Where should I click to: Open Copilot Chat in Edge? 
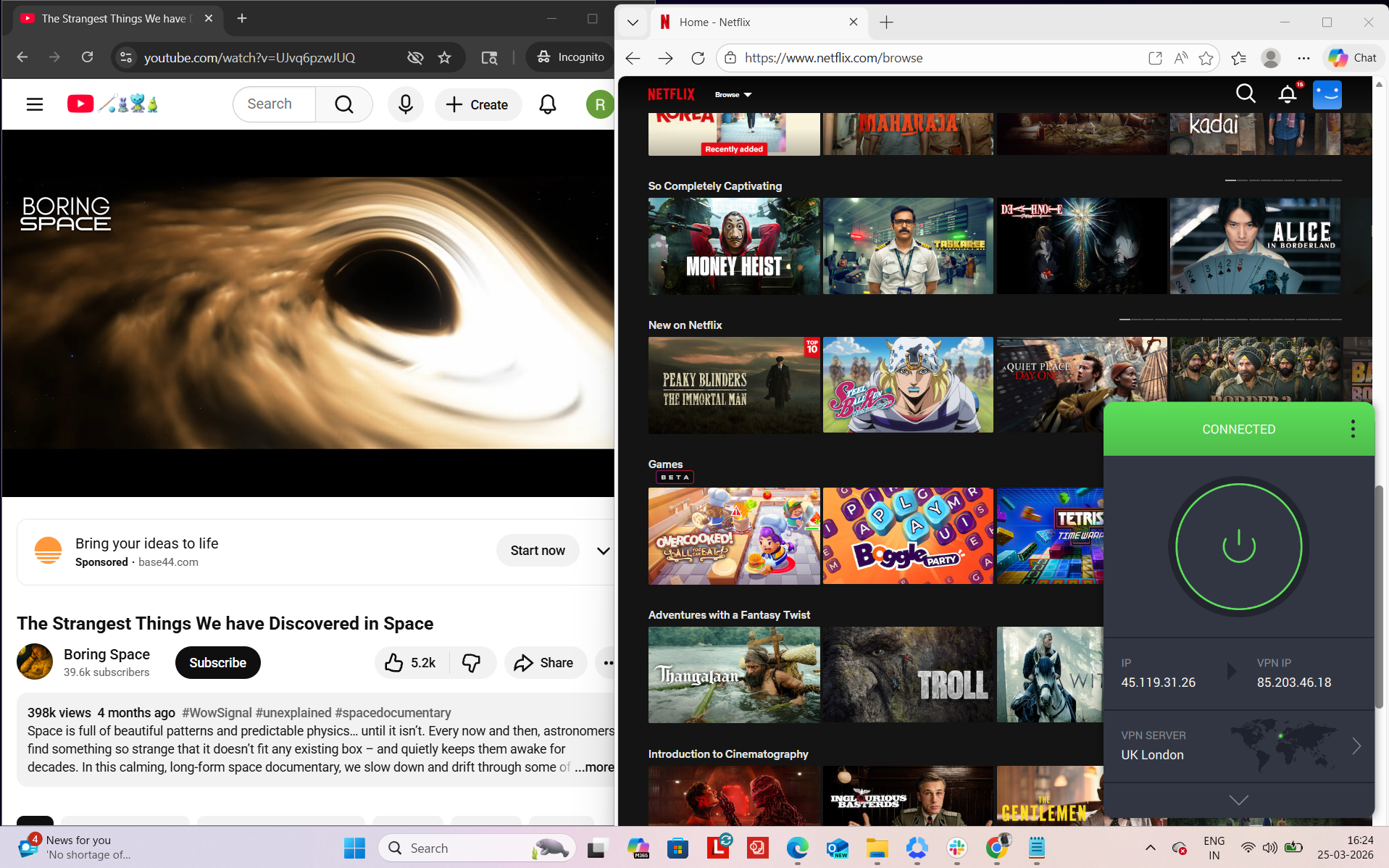click(1352, 57)
